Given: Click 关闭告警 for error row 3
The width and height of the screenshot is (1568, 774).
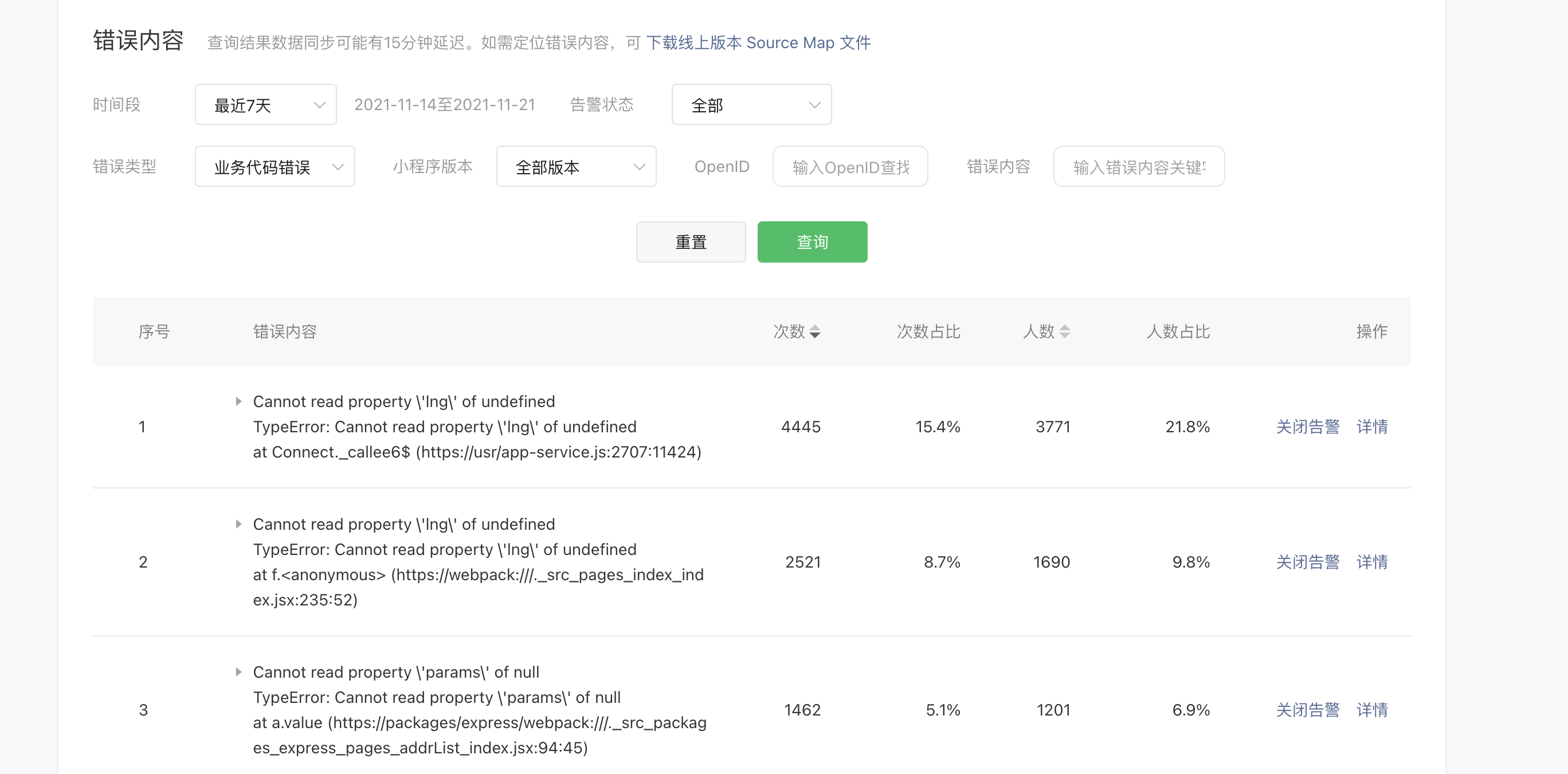Looking at the screenshot, I should pos(1307,710).
